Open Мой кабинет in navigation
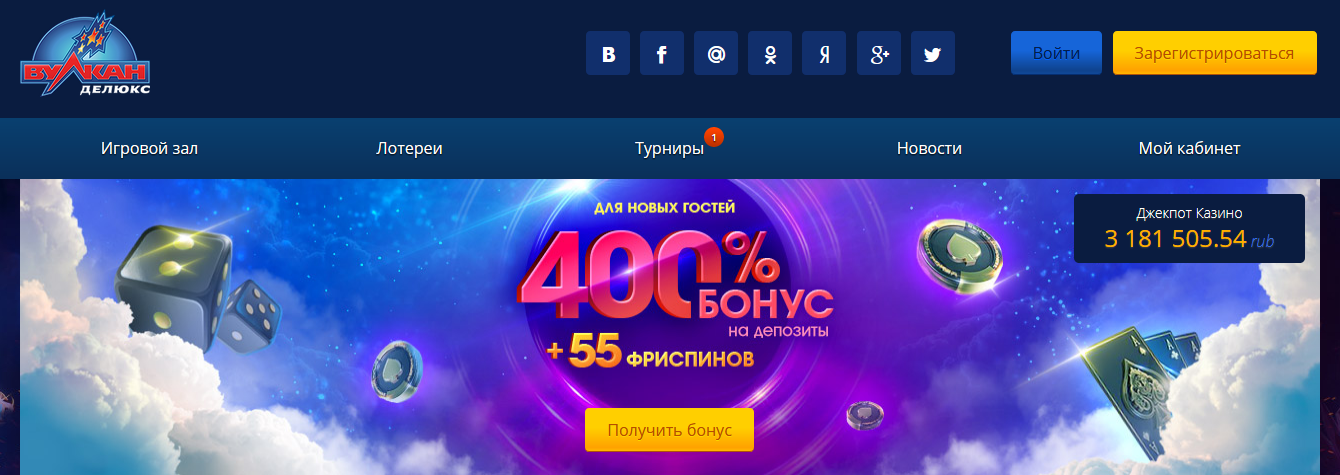 tap(1189, 148)
